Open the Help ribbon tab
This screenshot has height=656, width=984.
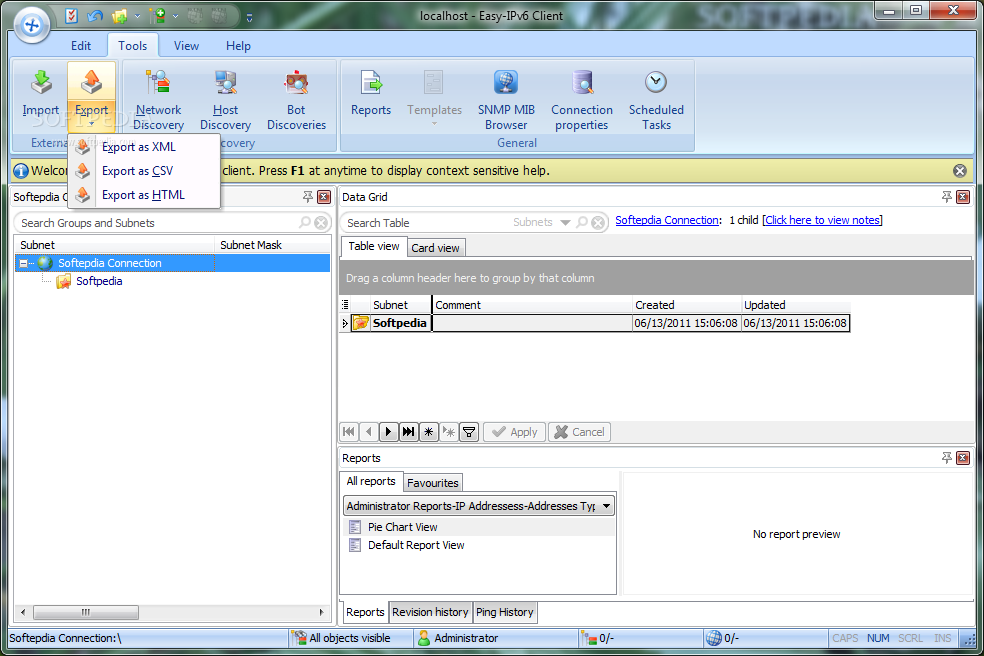tap(238, 46)
